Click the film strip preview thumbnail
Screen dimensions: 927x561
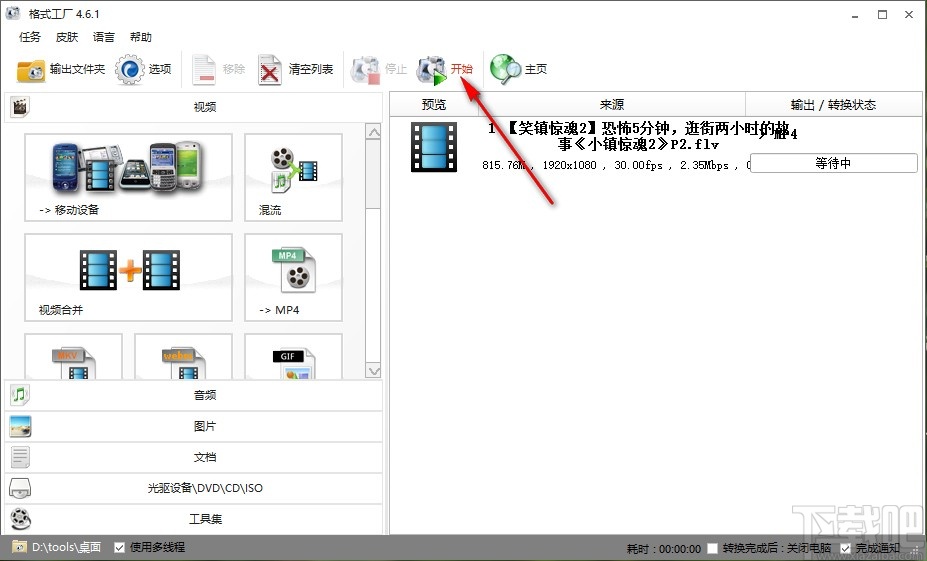(434, 147)
